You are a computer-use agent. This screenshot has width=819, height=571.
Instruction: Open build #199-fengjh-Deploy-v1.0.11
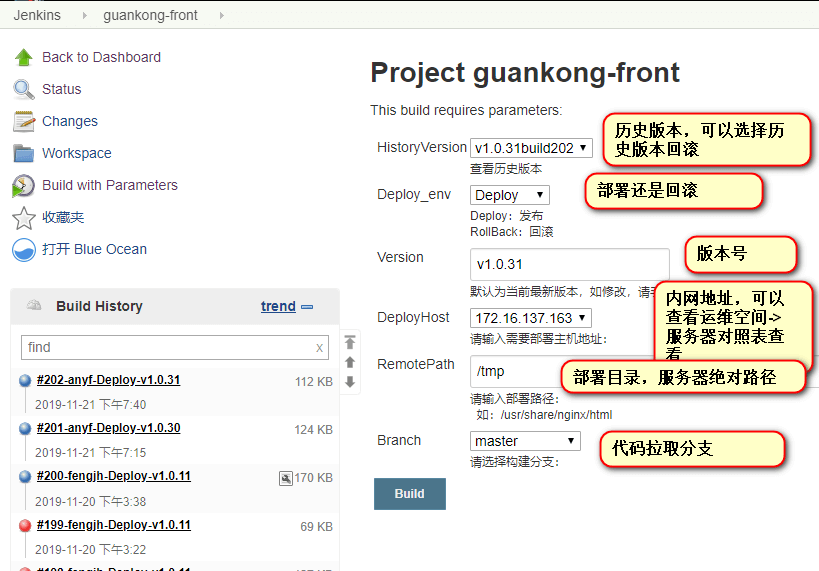(114, 525)
